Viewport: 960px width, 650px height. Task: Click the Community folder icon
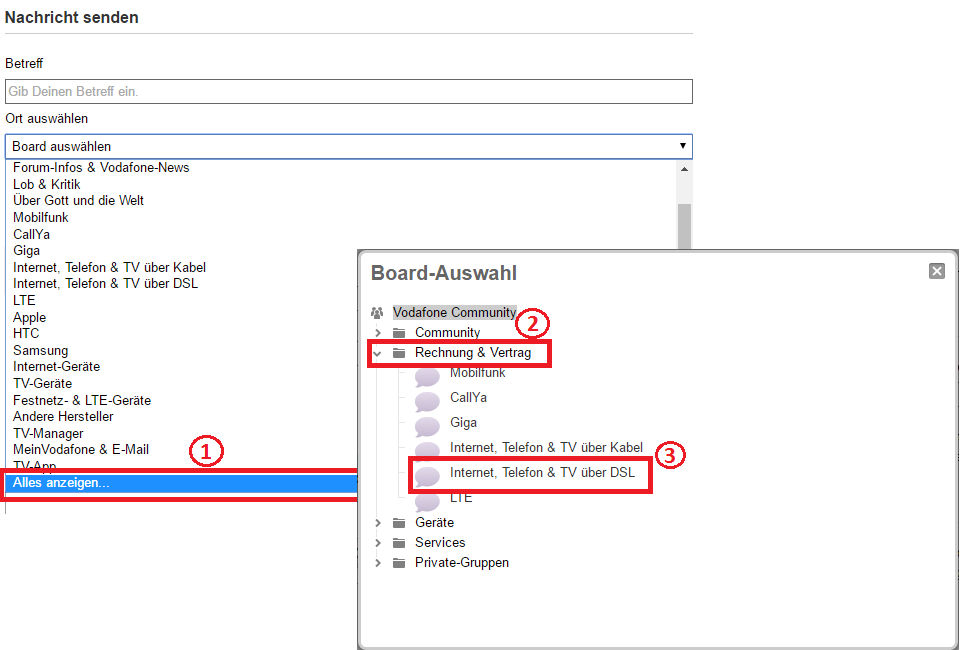point(399,333)
